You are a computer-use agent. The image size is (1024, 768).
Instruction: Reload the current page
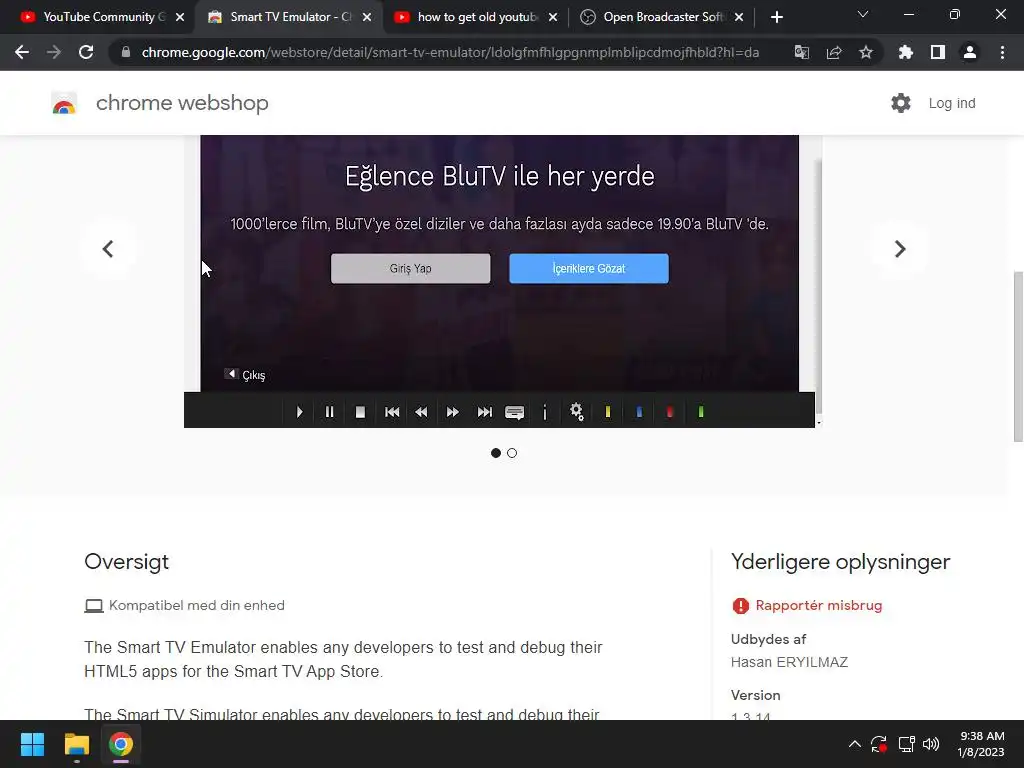pyautogui.click(x=86, y=52)
